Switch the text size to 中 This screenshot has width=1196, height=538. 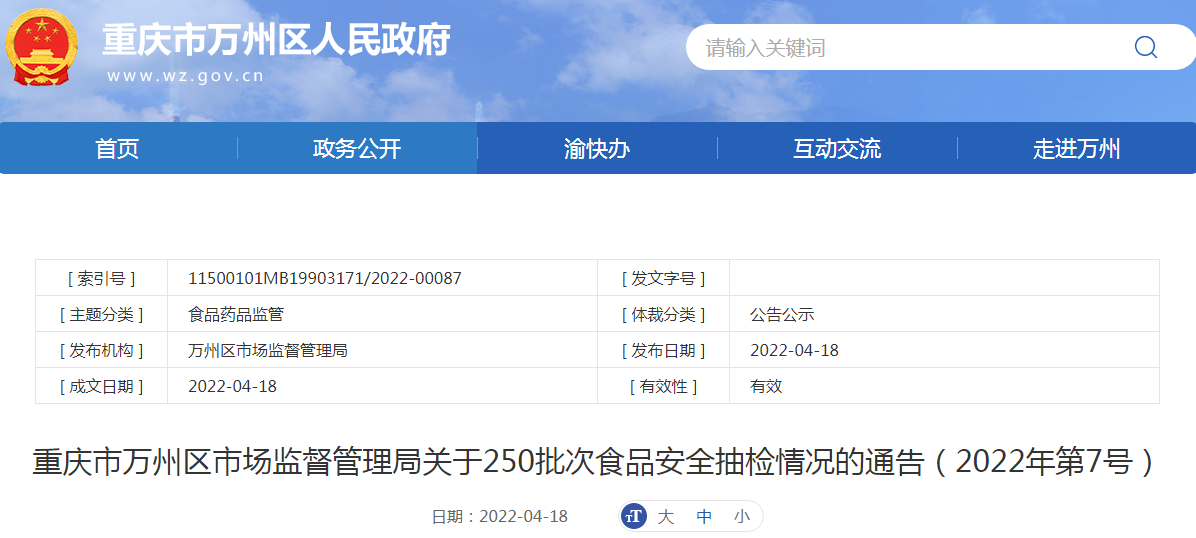[x=704, y=516]
